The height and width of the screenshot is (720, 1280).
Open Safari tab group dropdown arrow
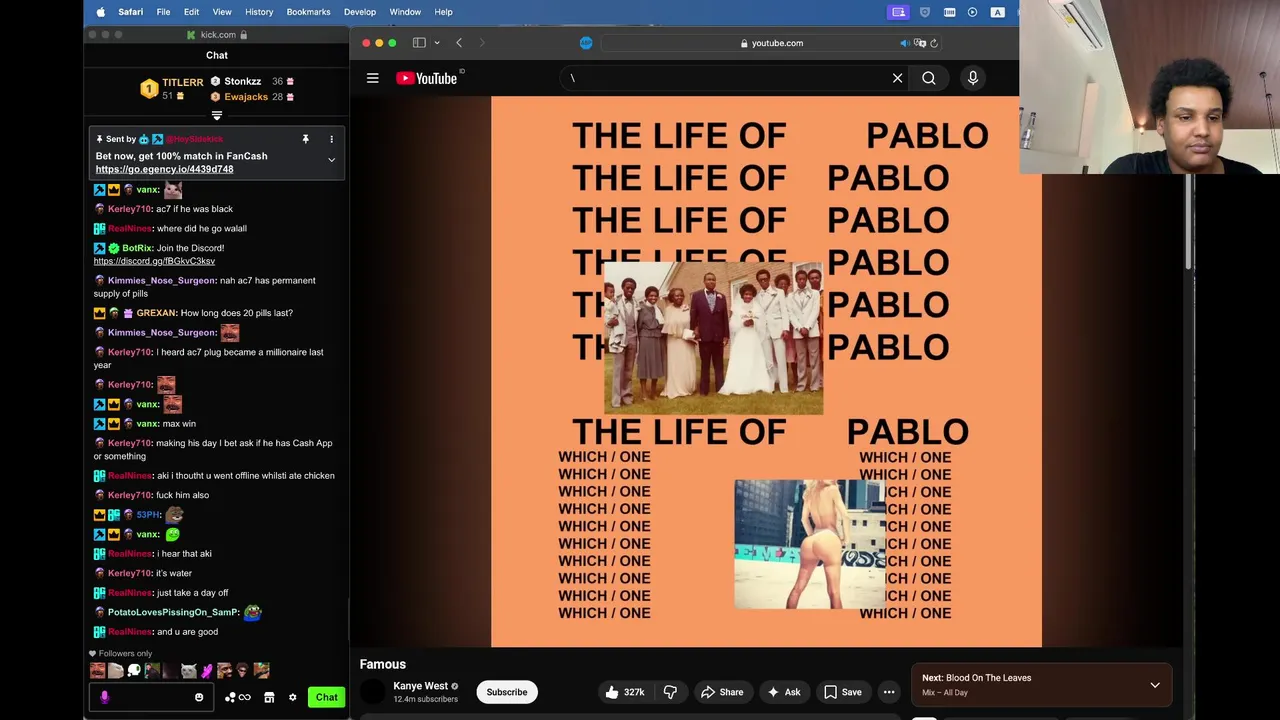(435, 43)
